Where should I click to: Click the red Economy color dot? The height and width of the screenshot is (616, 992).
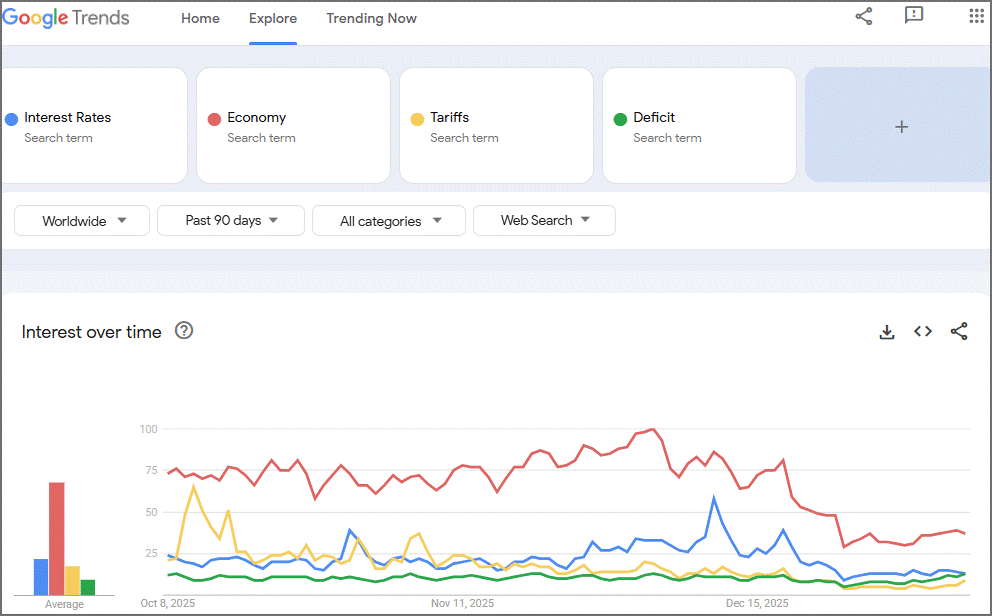tap(214, 119)
